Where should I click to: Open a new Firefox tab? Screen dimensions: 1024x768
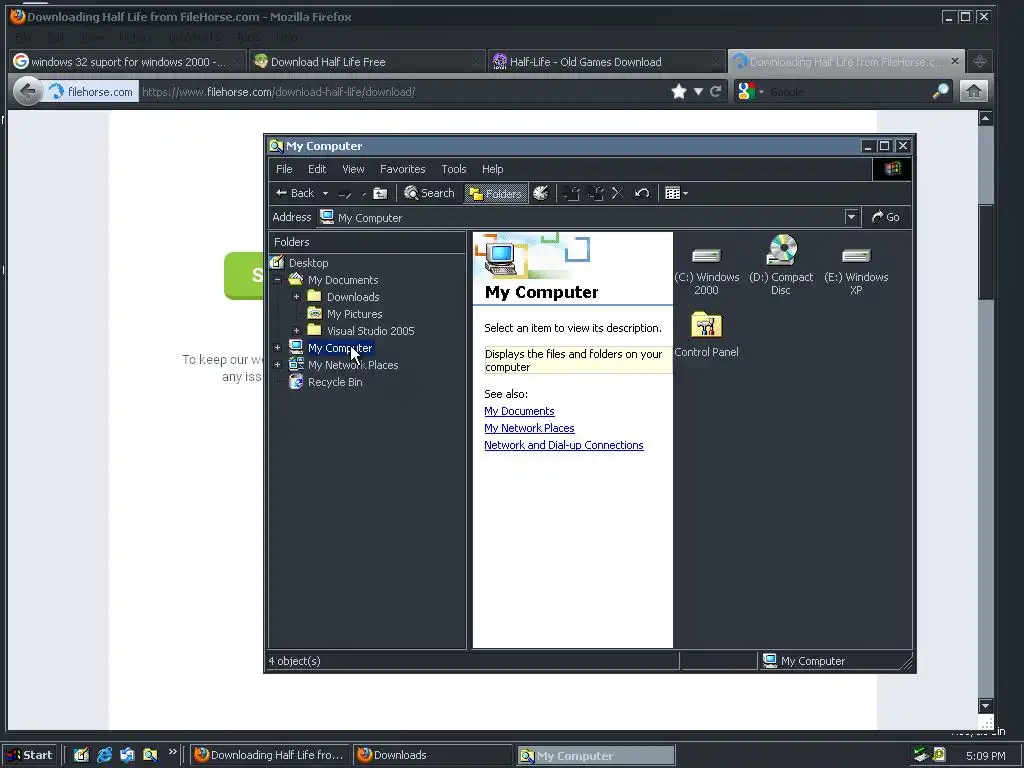[980, 61]
